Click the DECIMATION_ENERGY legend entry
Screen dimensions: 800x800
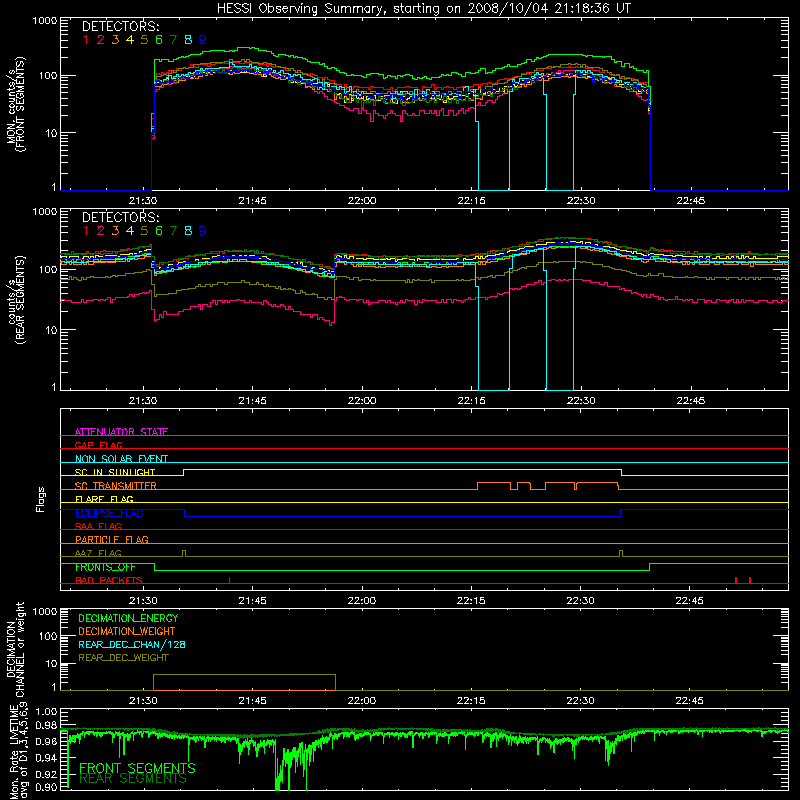tap(128, 618)
